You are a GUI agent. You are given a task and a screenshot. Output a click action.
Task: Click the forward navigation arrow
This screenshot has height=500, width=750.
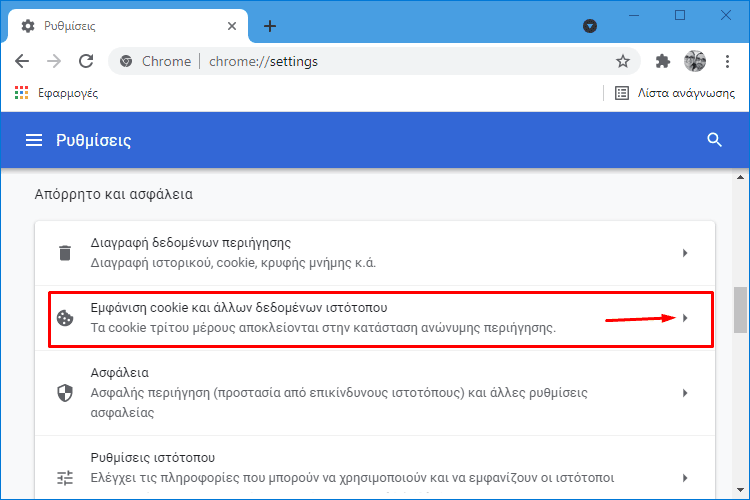(54, 61)
